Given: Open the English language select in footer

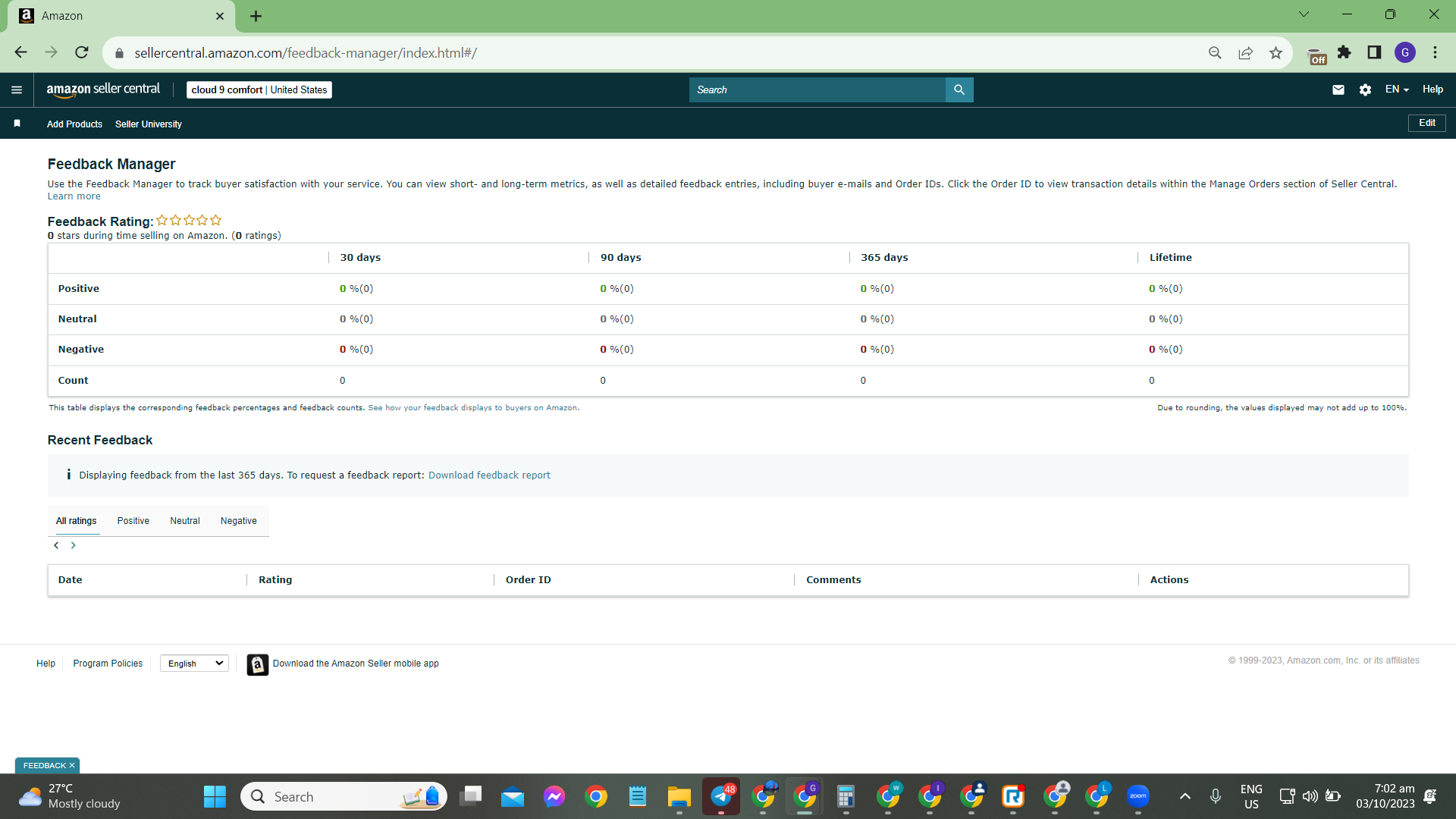Looking at the screenshot, I should (x=195, y=664).
